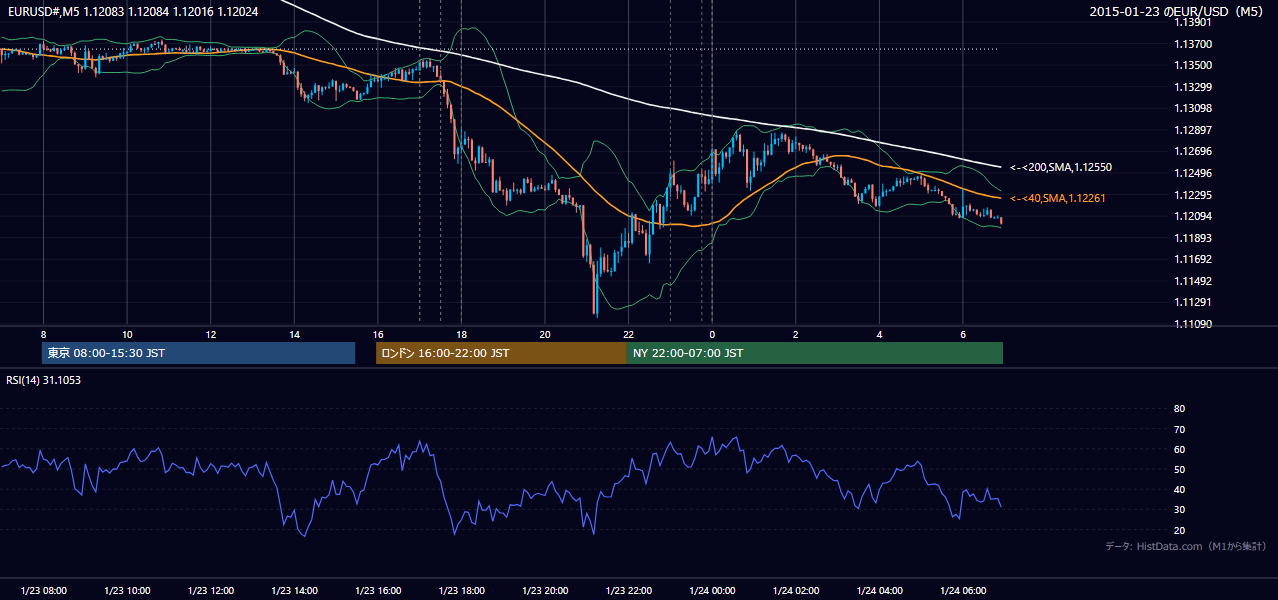Click RSI scale value 80
Image resolution: width=1278 pixels, height=600 pixels.
[1179, 409]
